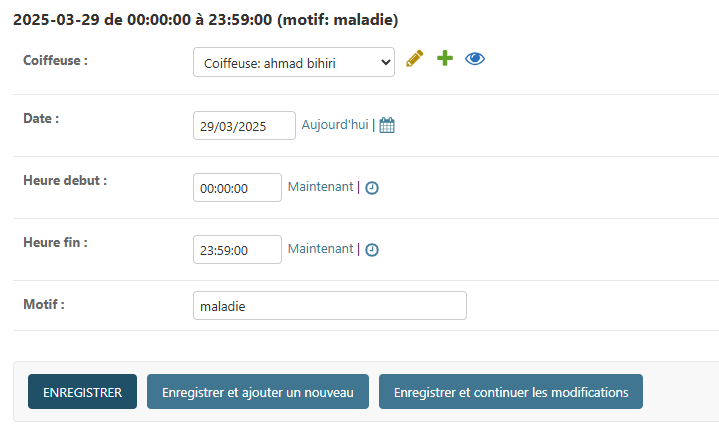View selected coiffeuse with the eye icon
The image size is (719, 447).
(x=475, y=60)
